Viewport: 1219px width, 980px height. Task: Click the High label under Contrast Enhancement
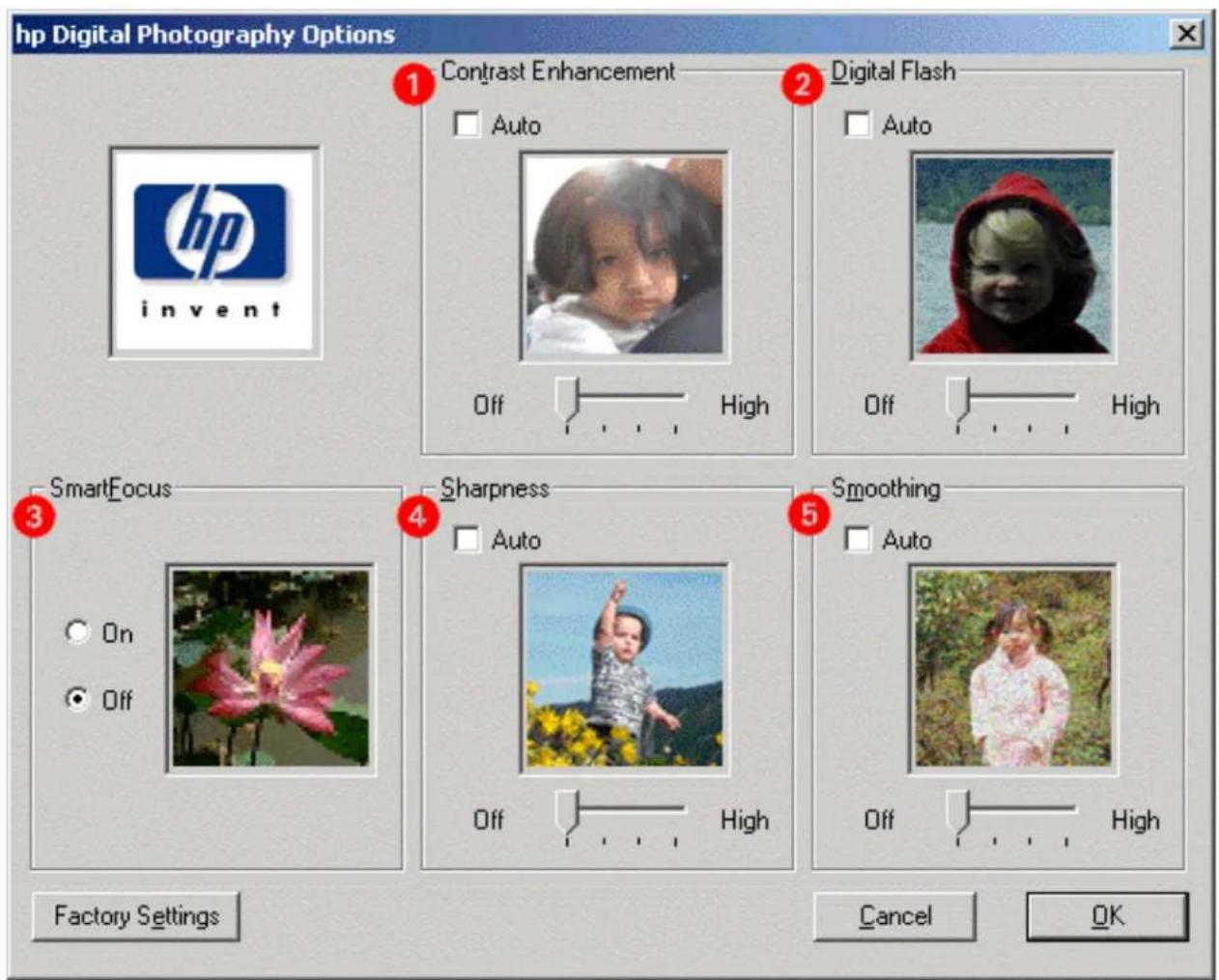coord(745,406)
